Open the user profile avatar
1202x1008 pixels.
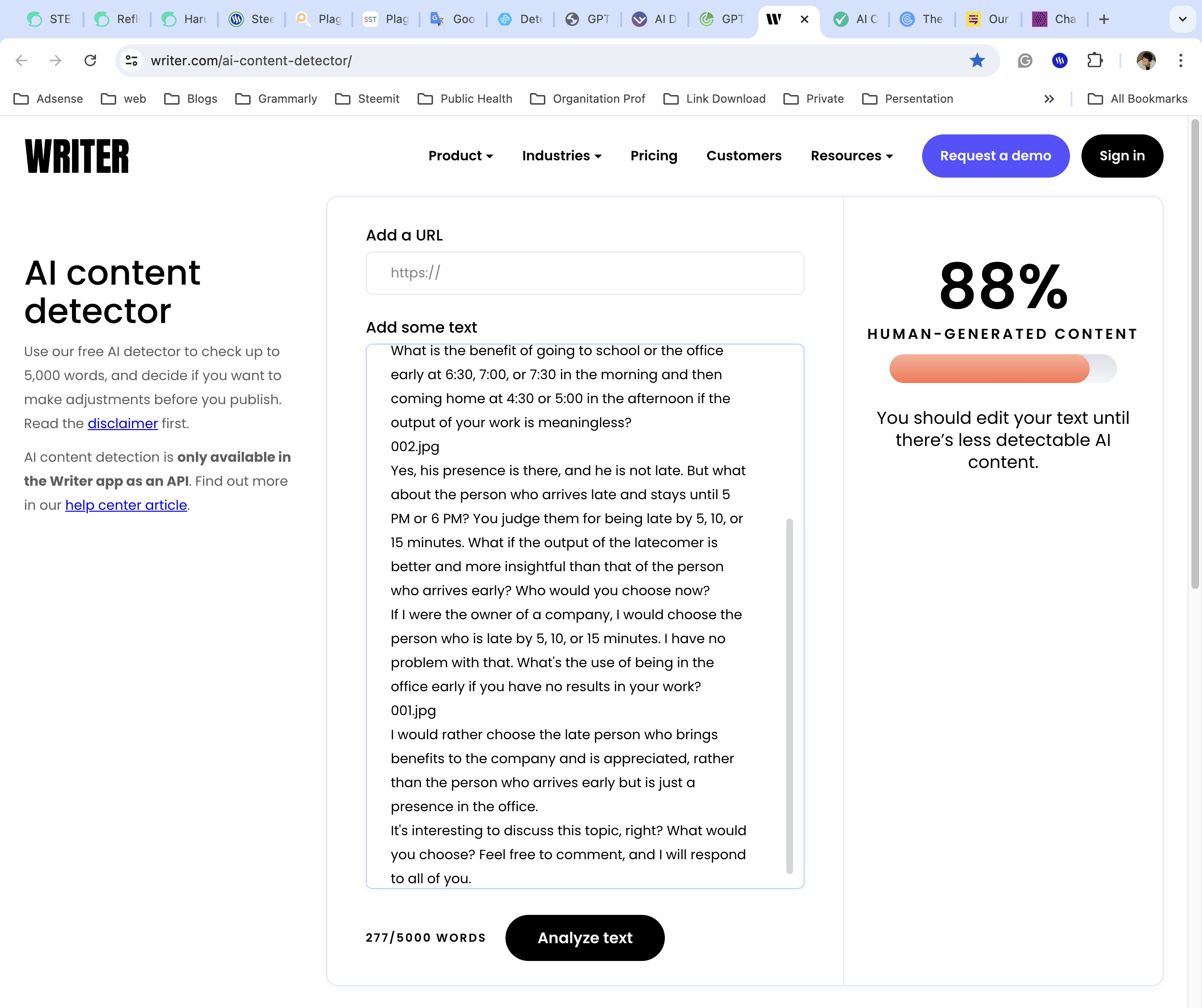[x=1146, y=60]
